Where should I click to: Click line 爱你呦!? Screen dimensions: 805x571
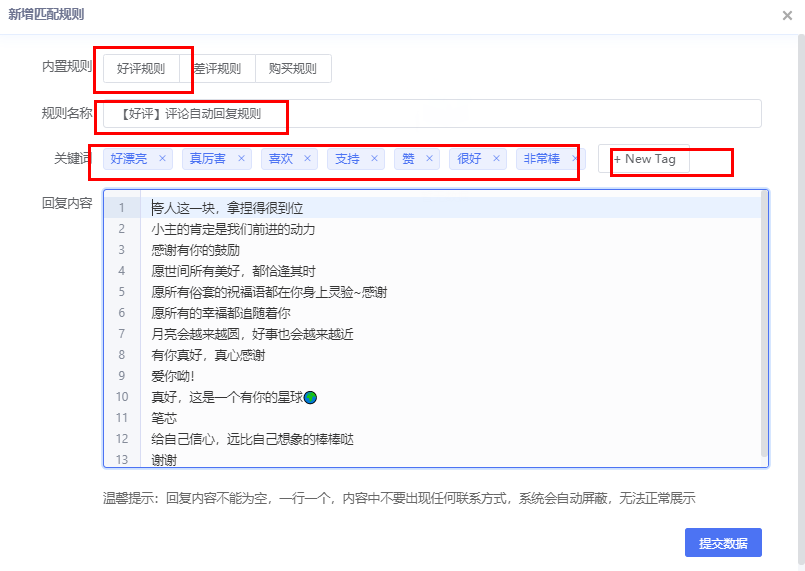tap(173, 376)
